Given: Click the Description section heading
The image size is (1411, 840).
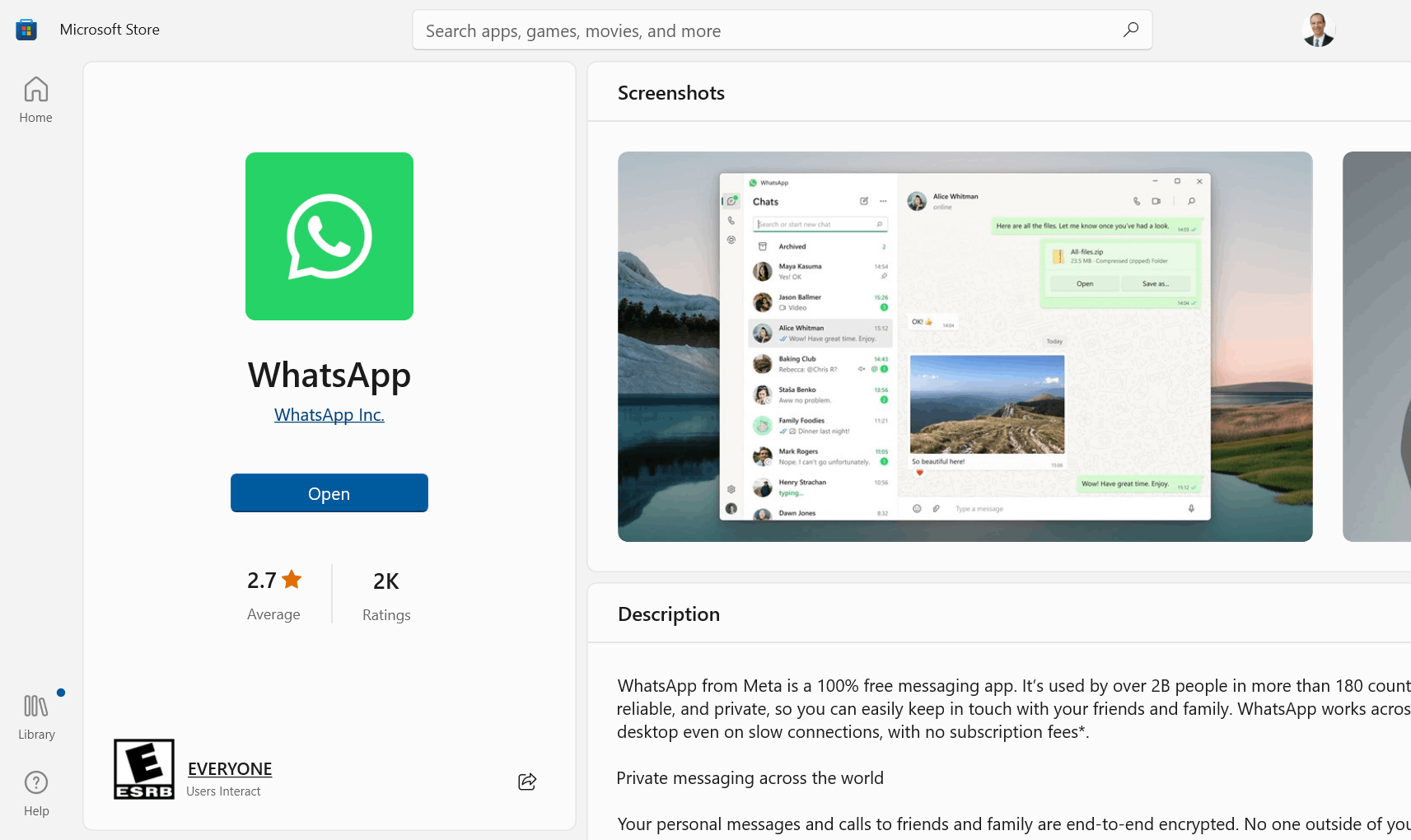Looking at the screenshot, I should 669,614.
